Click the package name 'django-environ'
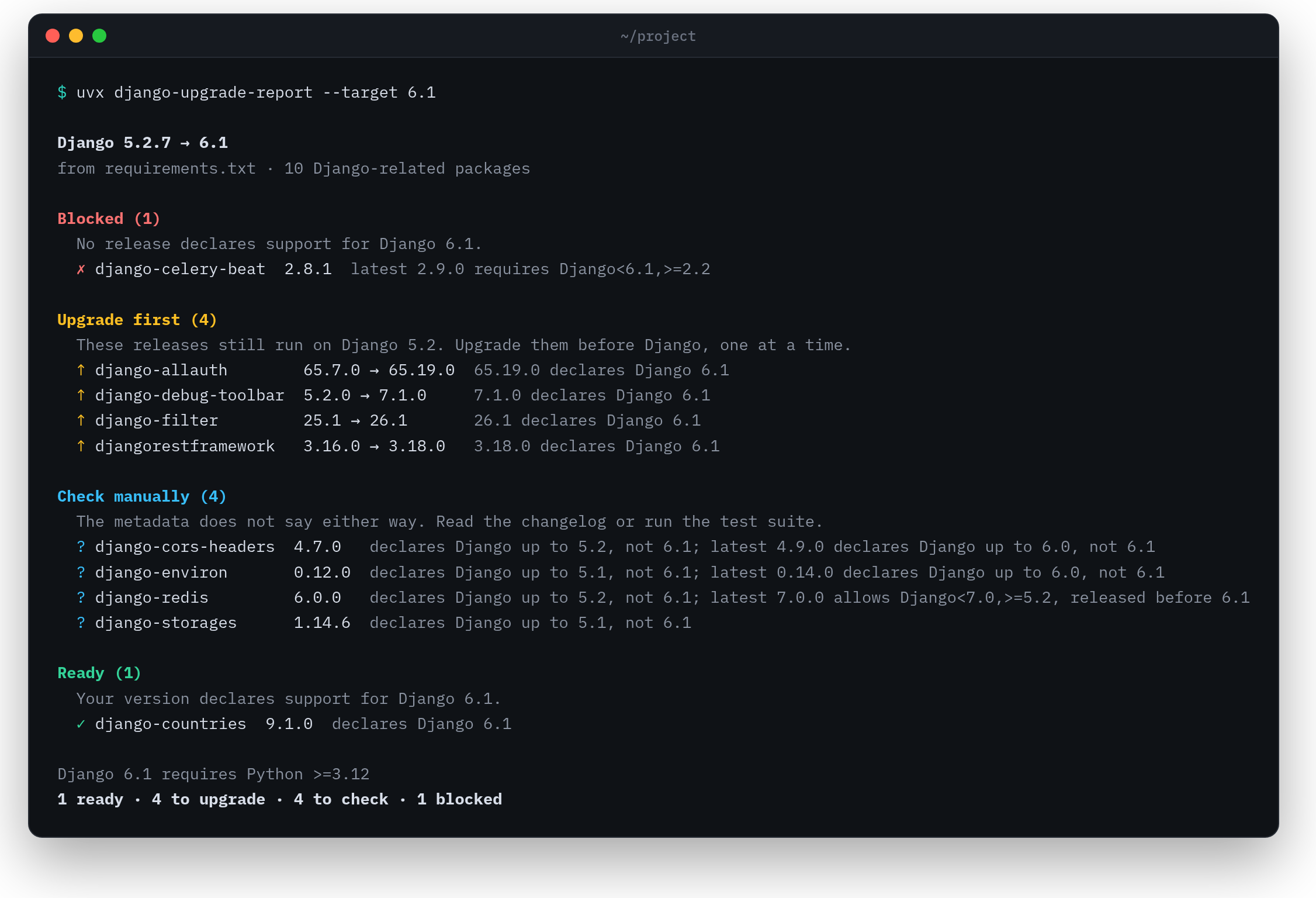The image size is (1316, 898). (x=161, y=572)
